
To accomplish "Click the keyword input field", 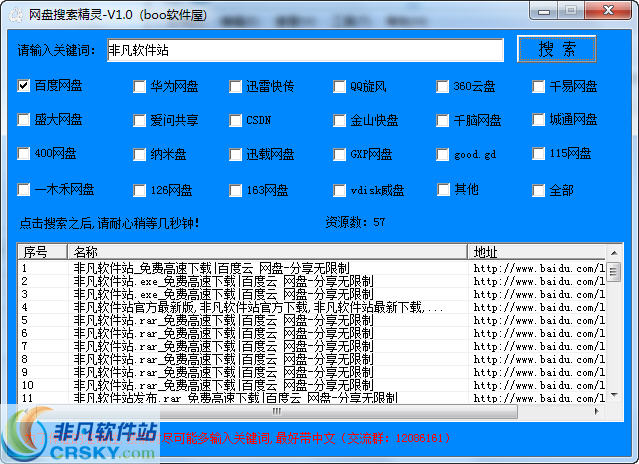I will 305,51.
